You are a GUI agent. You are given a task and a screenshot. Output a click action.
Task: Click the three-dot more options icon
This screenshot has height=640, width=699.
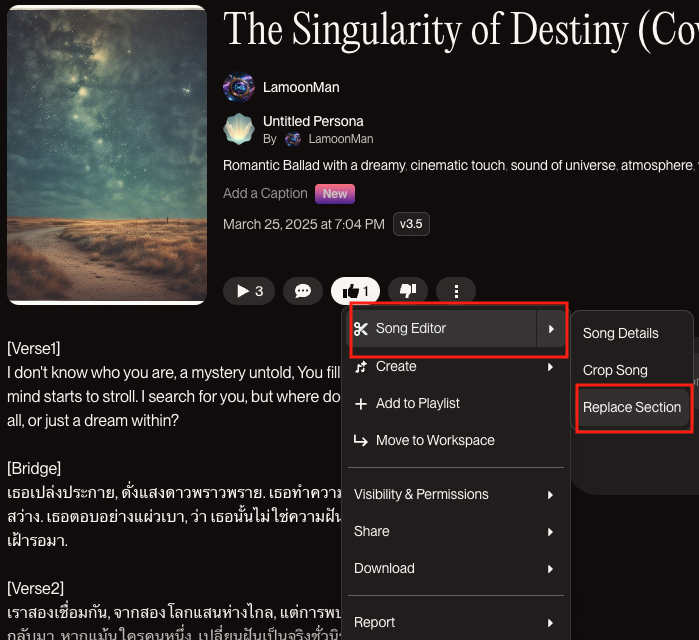click(456, 291)
